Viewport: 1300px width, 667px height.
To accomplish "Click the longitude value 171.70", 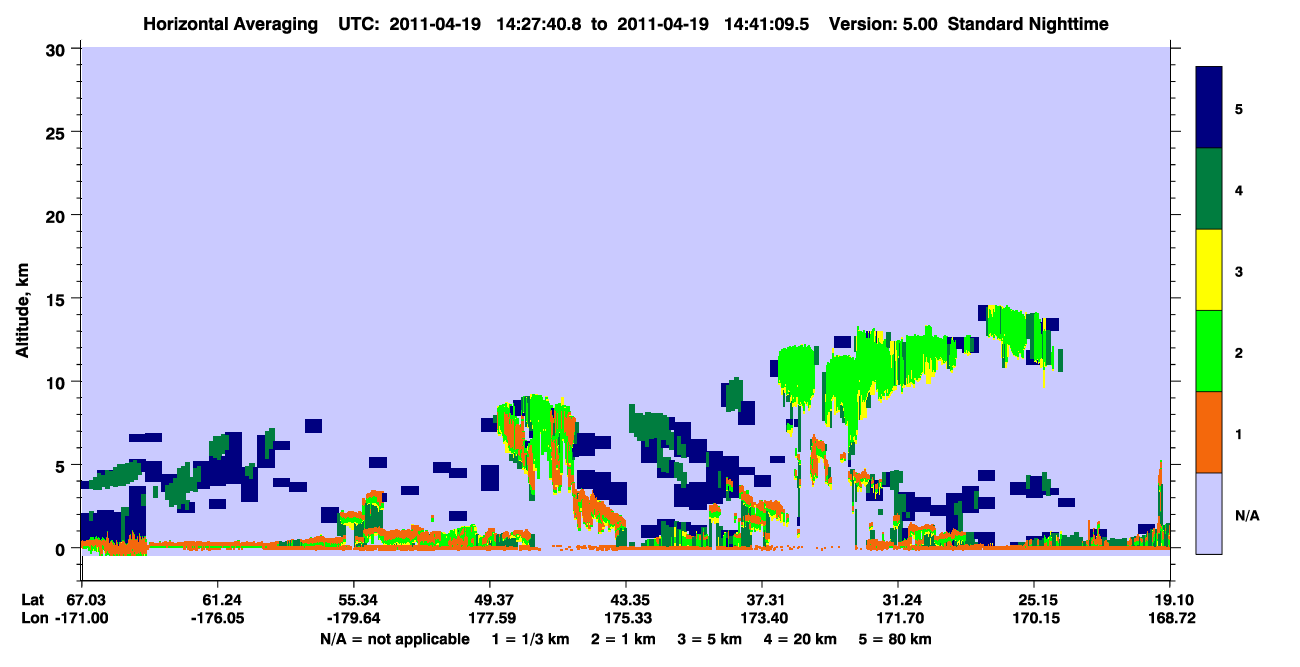I will (x=898, y=618).
